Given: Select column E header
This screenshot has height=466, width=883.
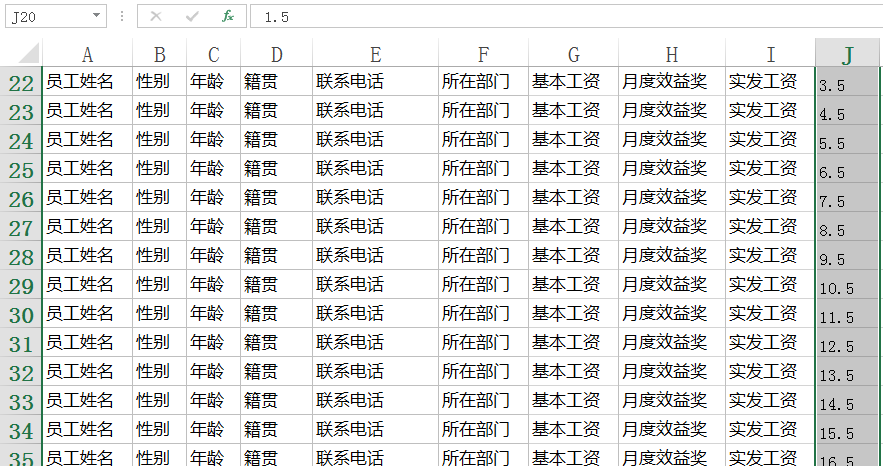Looking at the screenshot, I should click(376, 54).
